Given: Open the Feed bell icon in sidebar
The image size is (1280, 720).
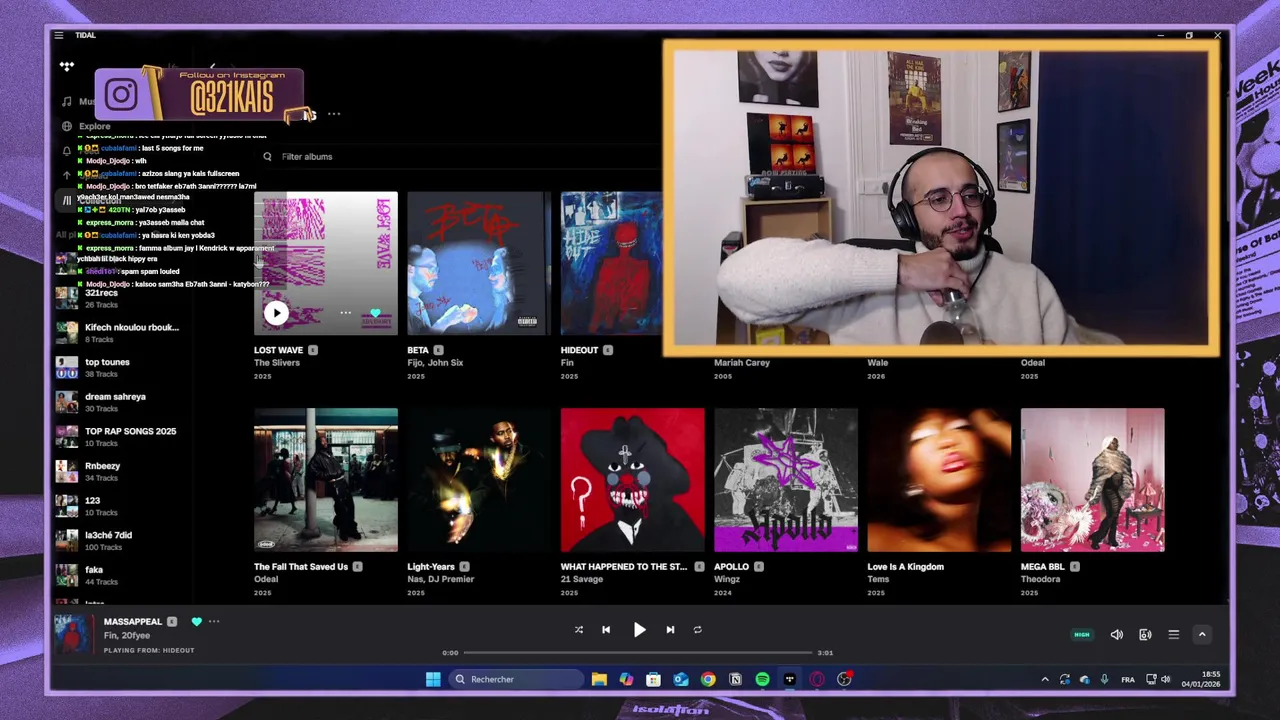Looking at the screenshot, I should point(67,151).
